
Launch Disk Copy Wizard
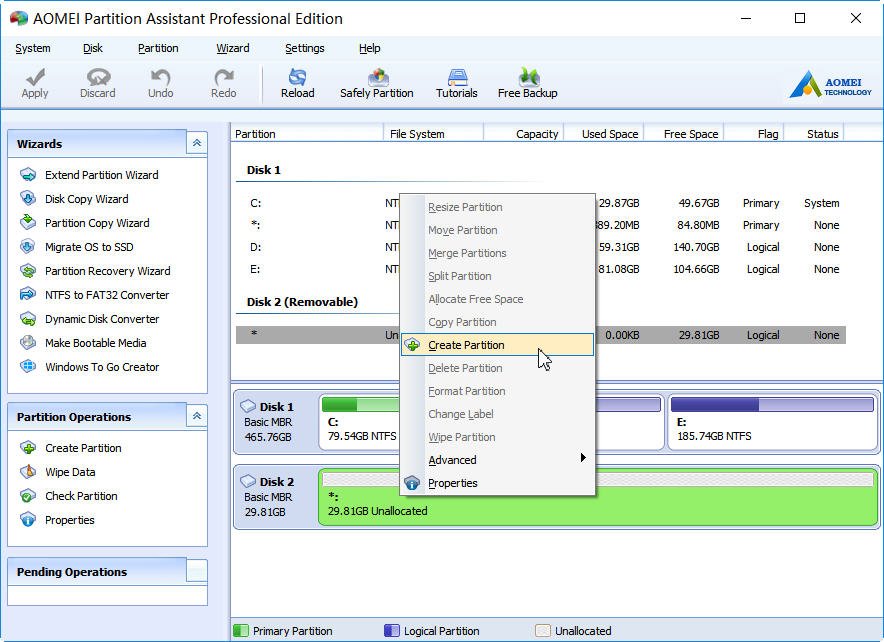pyautogui.click(x=87, y=199)
